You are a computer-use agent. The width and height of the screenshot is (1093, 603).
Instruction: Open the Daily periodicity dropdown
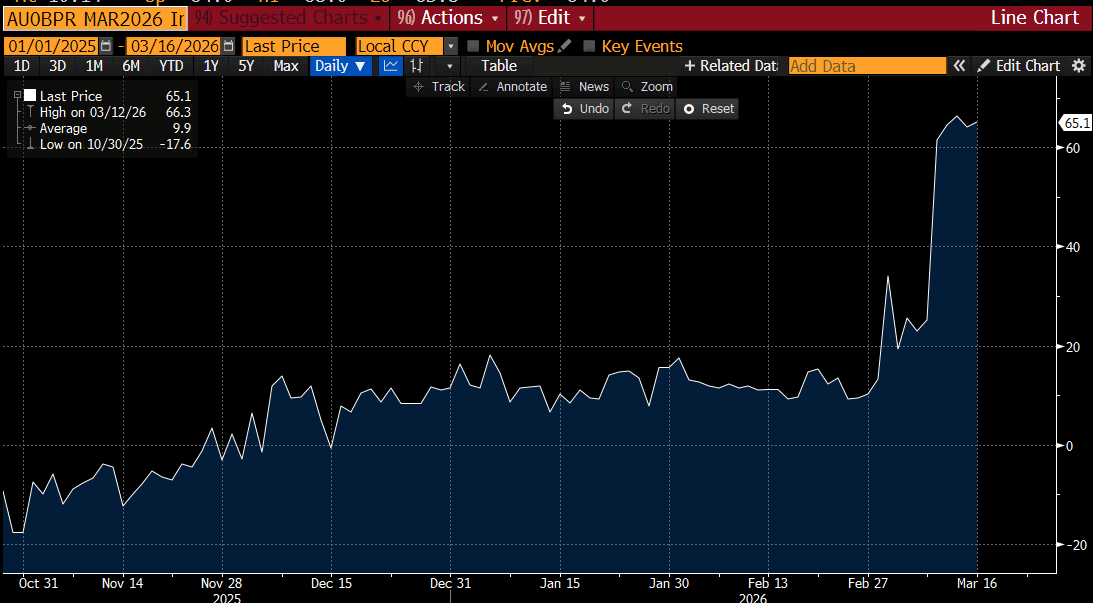(340, 66)
